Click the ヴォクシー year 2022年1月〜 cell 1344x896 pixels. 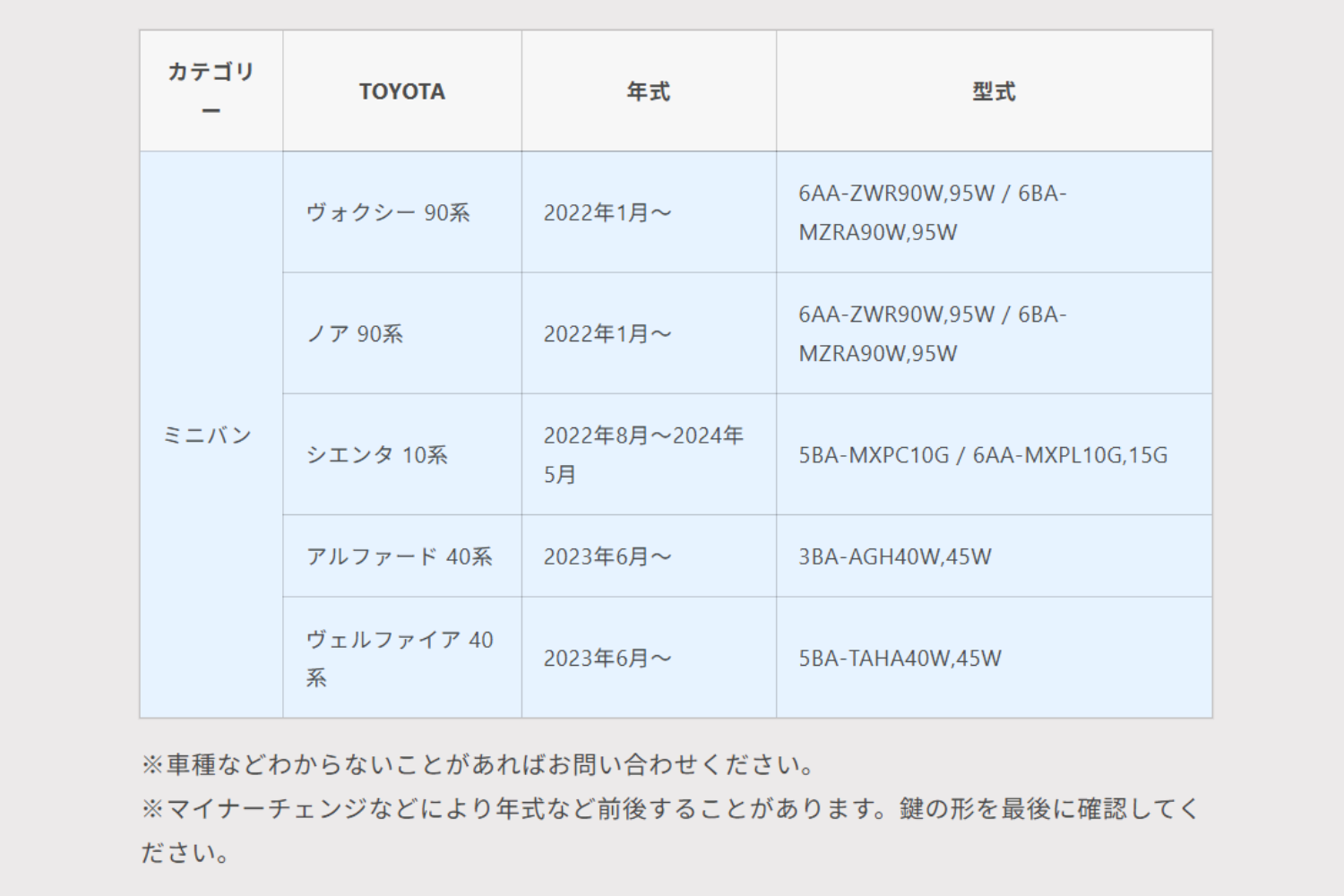pos(649,212)
